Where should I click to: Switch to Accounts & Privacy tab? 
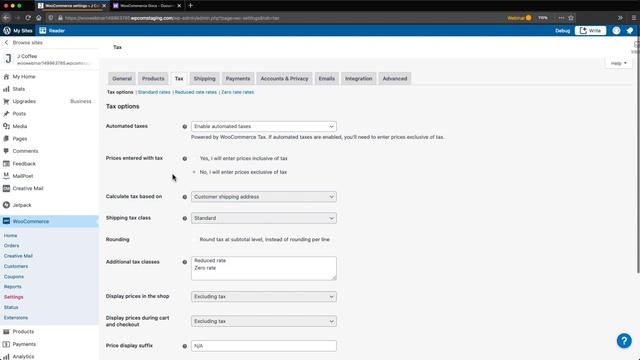click(x=284, y=78)
